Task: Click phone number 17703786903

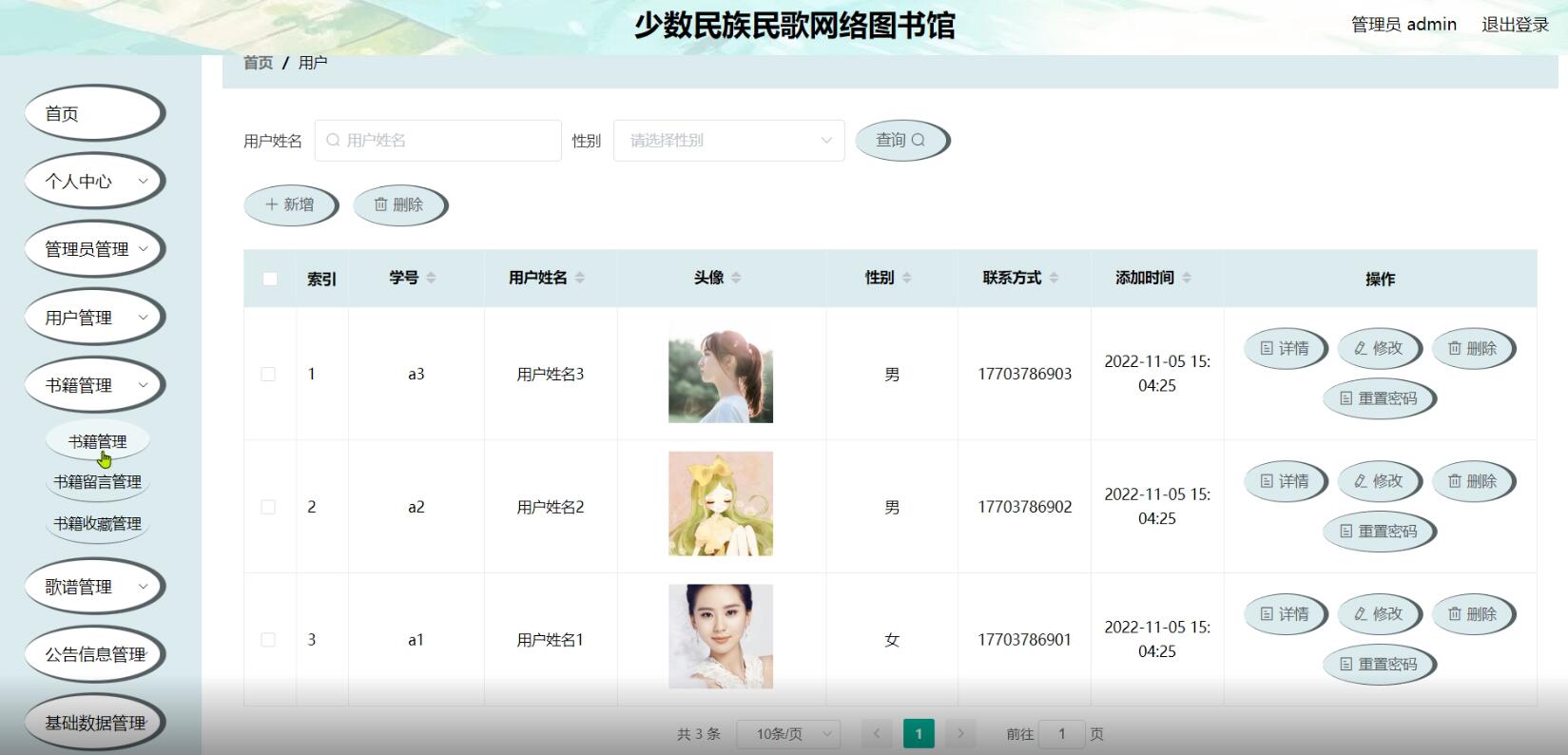Action: [1025, 375]
